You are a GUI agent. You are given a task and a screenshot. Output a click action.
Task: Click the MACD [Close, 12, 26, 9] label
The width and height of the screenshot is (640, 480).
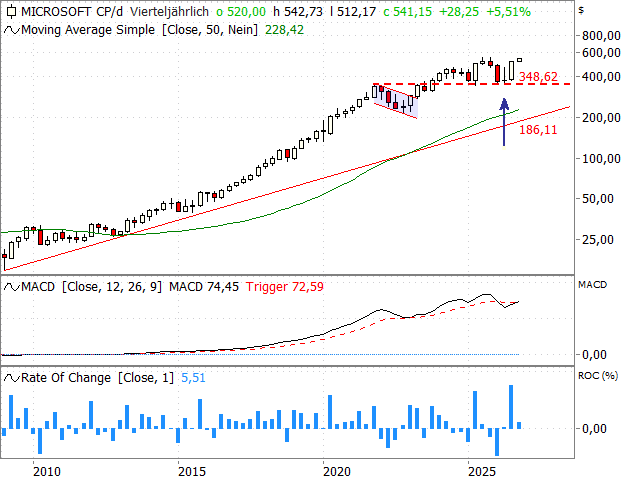pyautogui.click(x=91, y=287)
